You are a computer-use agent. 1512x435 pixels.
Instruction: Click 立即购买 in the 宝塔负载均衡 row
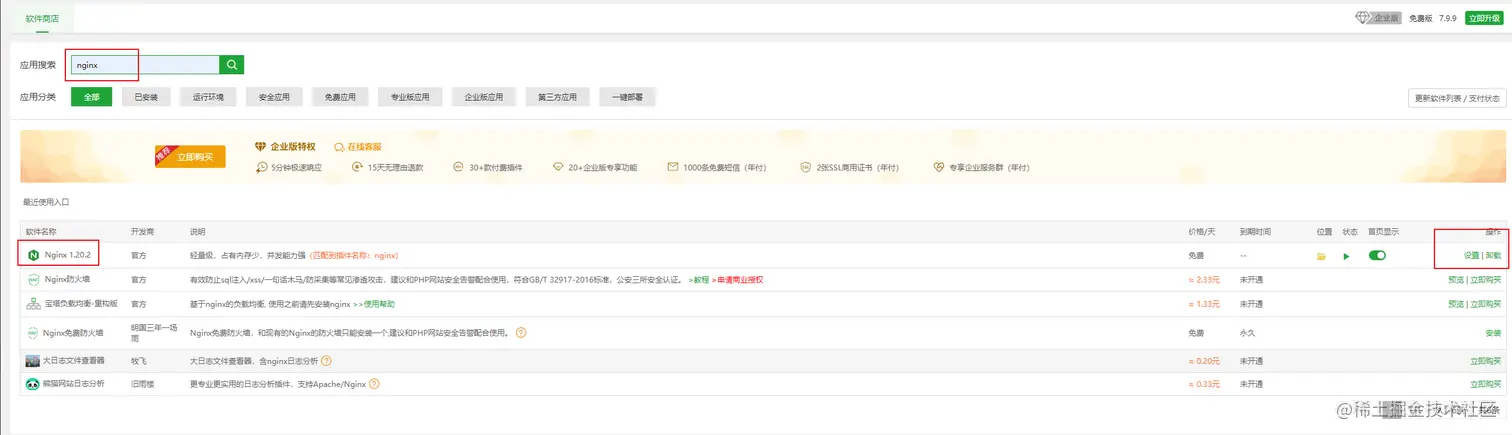point(1485,304)
